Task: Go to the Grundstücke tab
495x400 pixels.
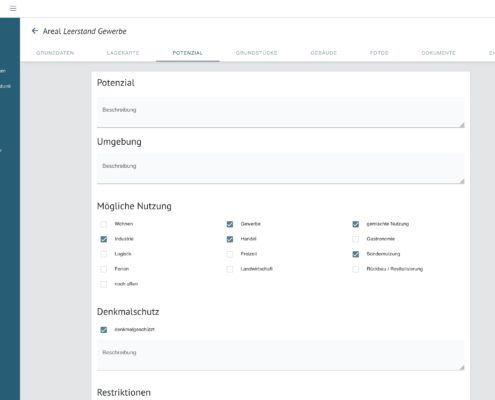Action: [x=257, y=53]
